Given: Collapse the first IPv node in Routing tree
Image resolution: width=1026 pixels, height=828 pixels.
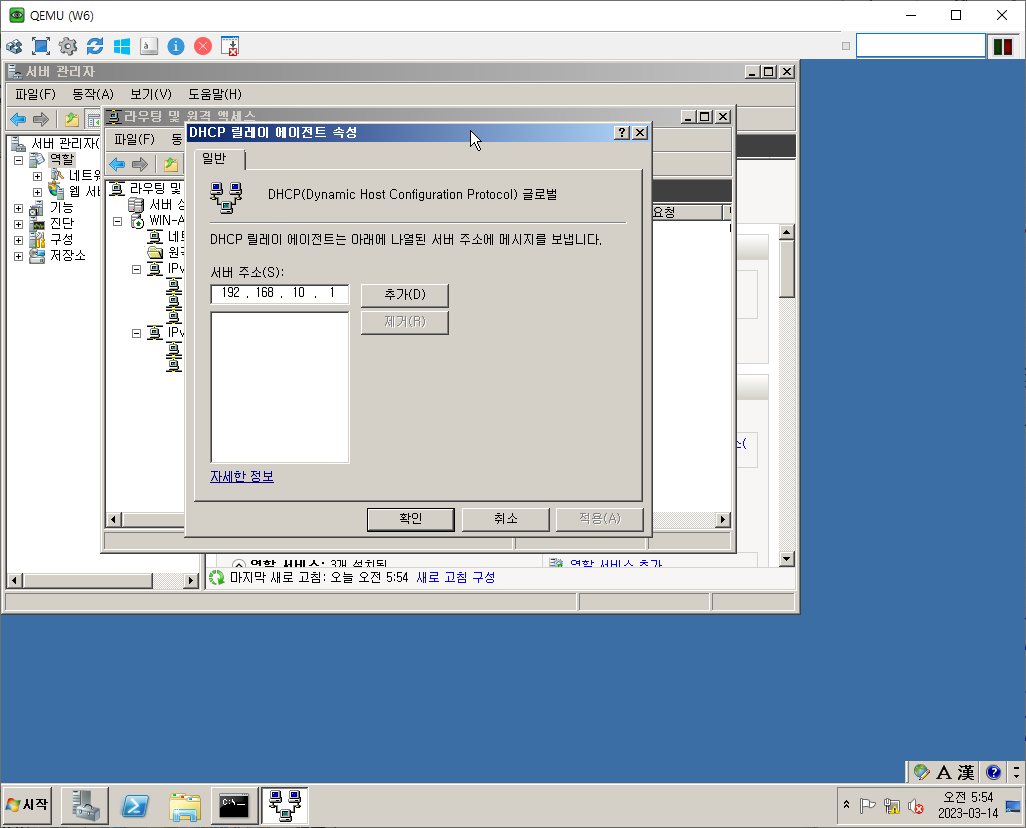Looking at the screenshot, I should (x=136, y=269).
